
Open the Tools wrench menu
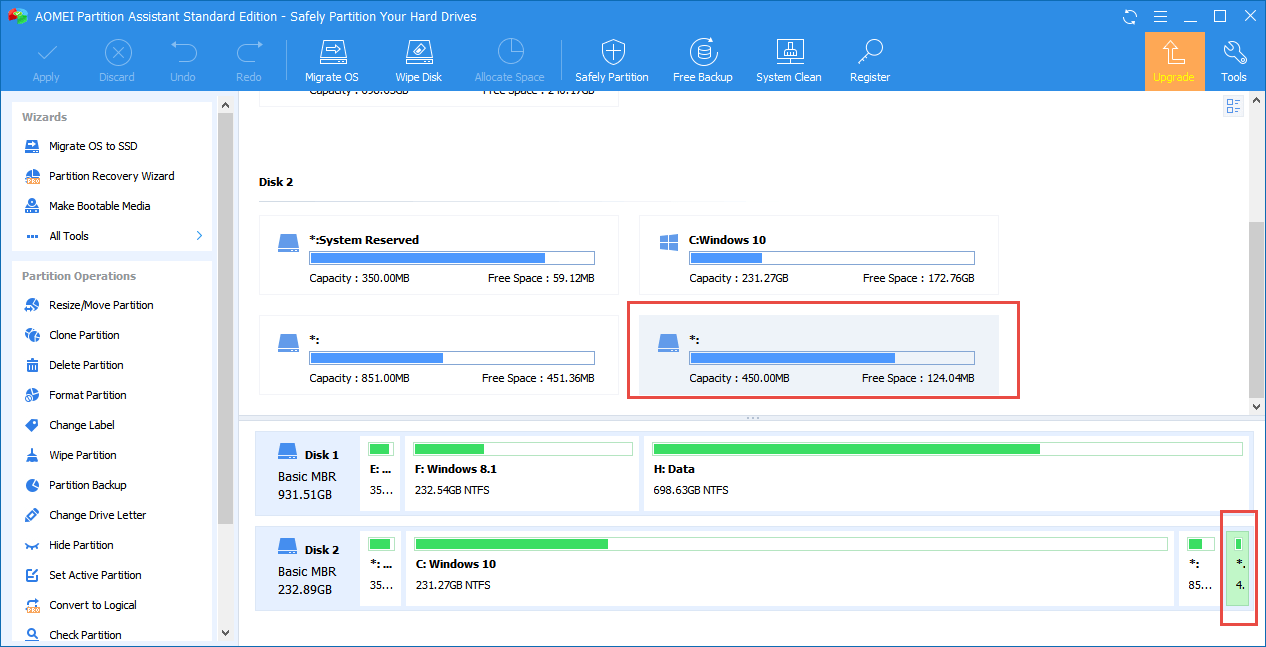click(x=1234, y=61)
